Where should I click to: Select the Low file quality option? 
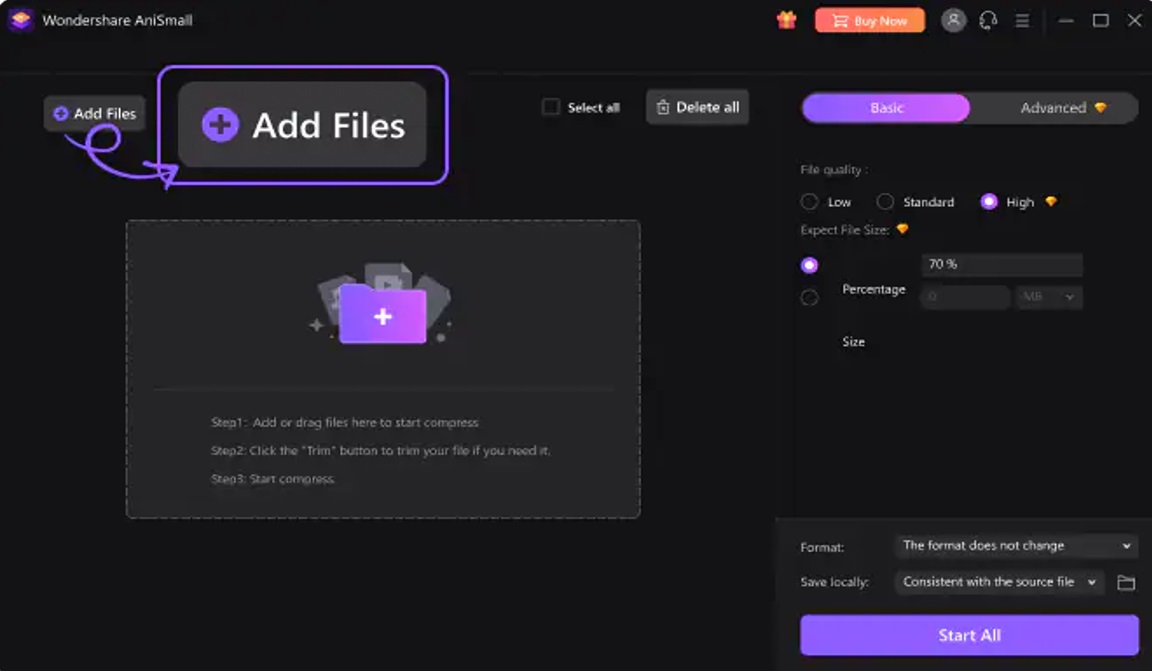point(809,201)
